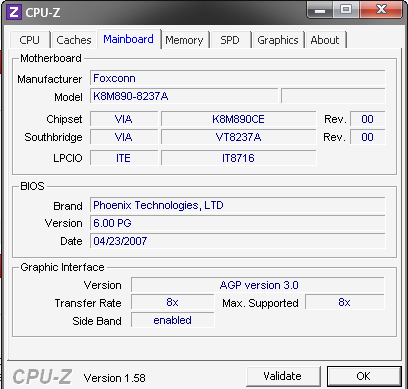Switch to the CPU tab
The image size is (408, 389).
pos(30,40)
